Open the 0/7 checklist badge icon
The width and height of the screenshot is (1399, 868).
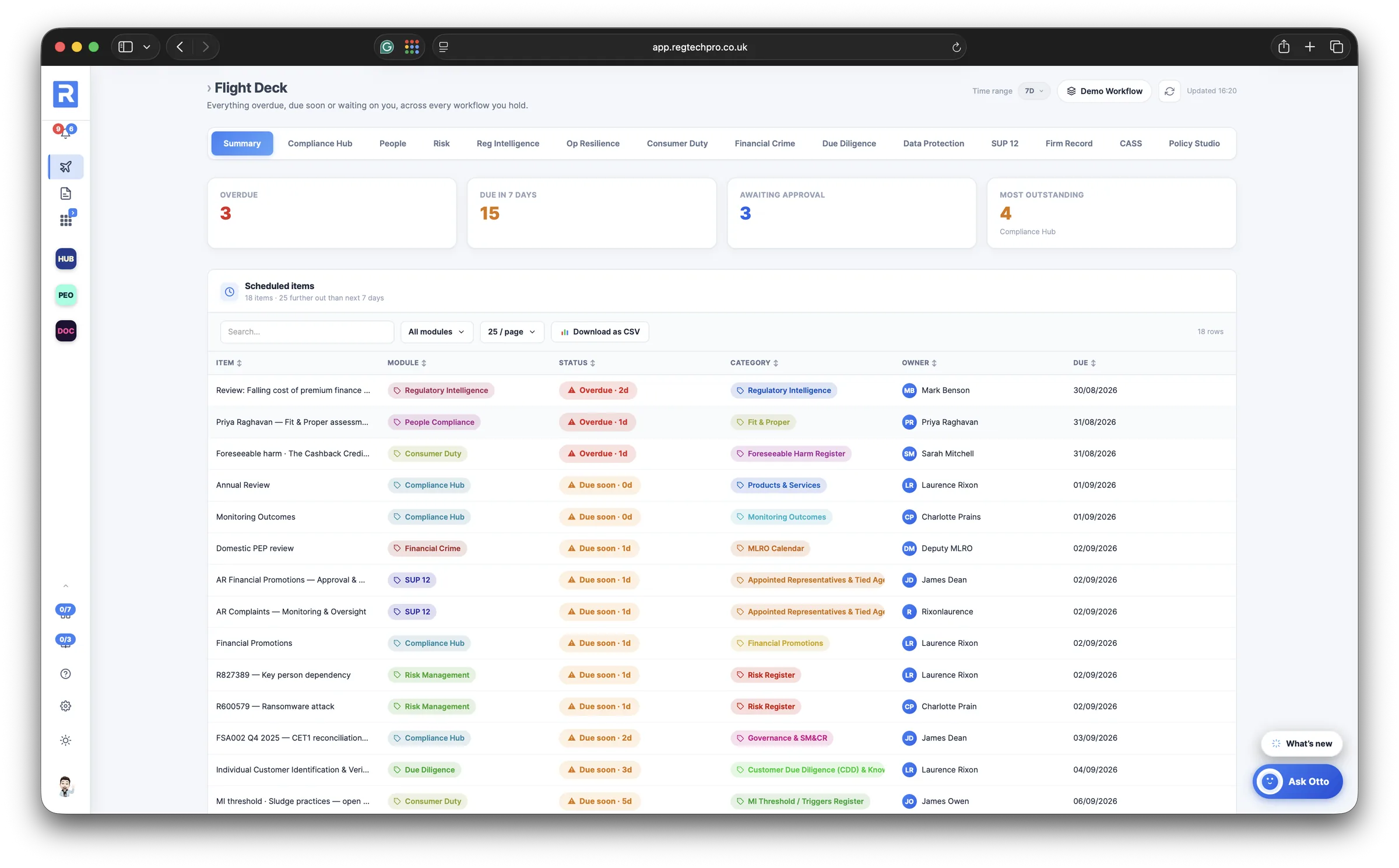(x=65, y=610)
